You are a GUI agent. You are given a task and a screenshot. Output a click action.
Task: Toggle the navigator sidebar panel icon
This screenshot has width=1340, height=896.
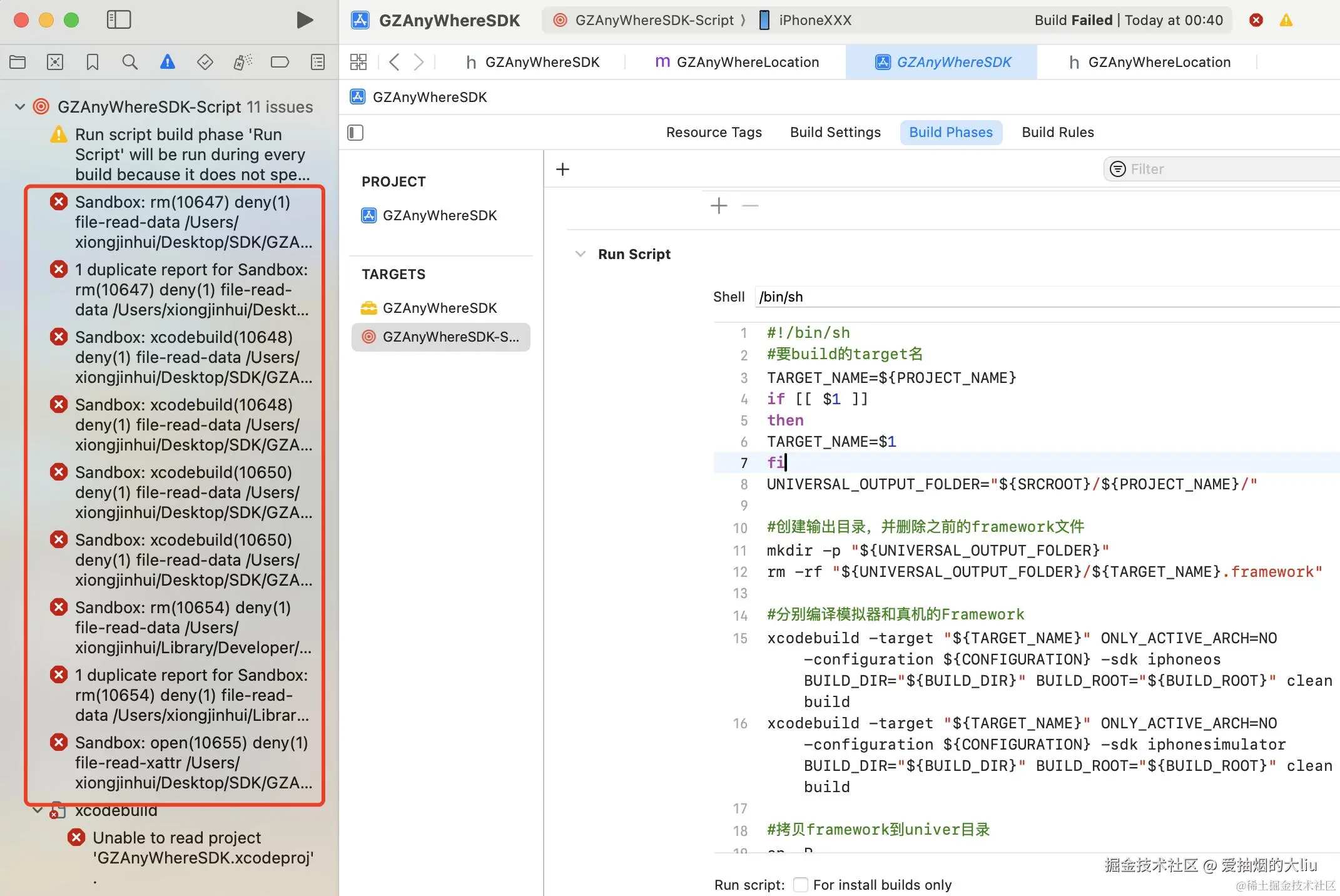[119, 20]
